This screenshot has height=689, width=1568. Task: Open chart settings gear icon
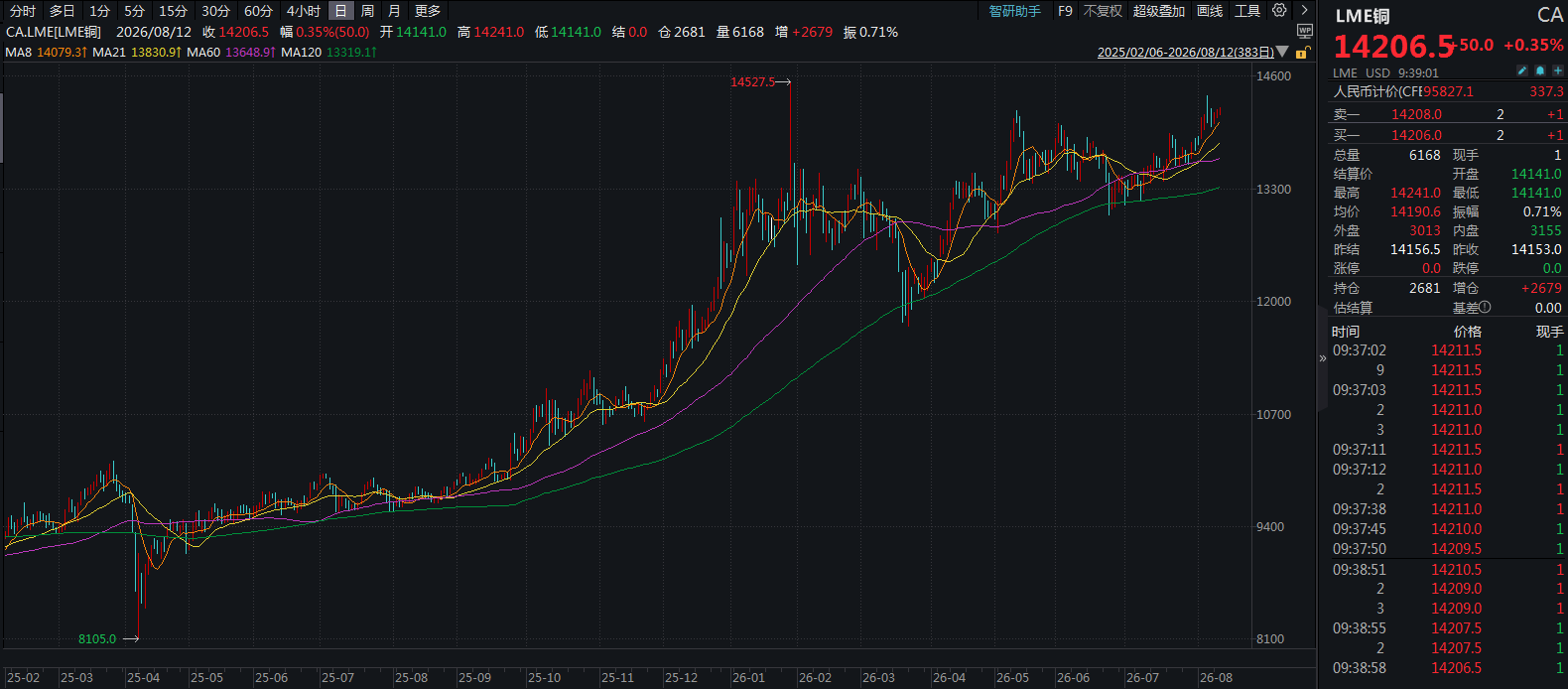(1279, 11)
